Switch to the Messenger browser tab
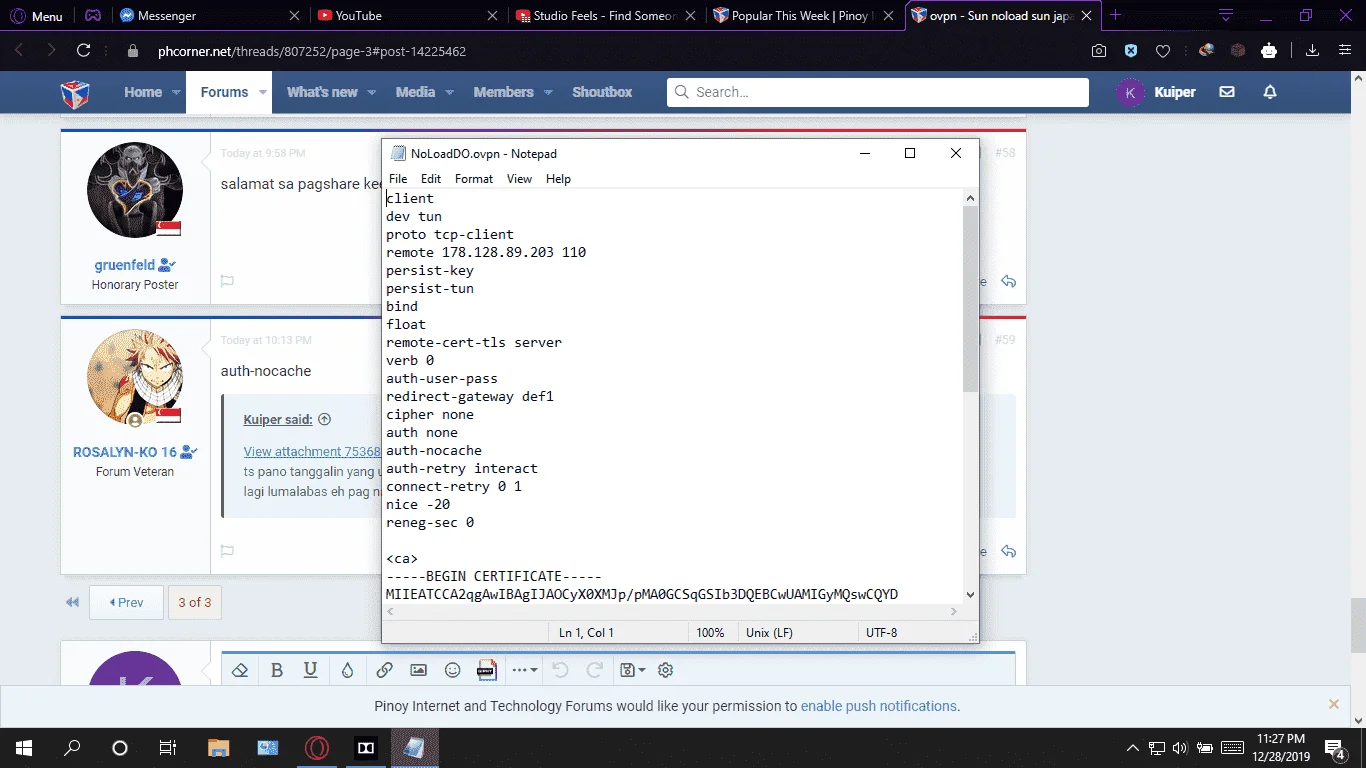Image resolution: width=1366 pixels, height=768 pixels. 209,16
